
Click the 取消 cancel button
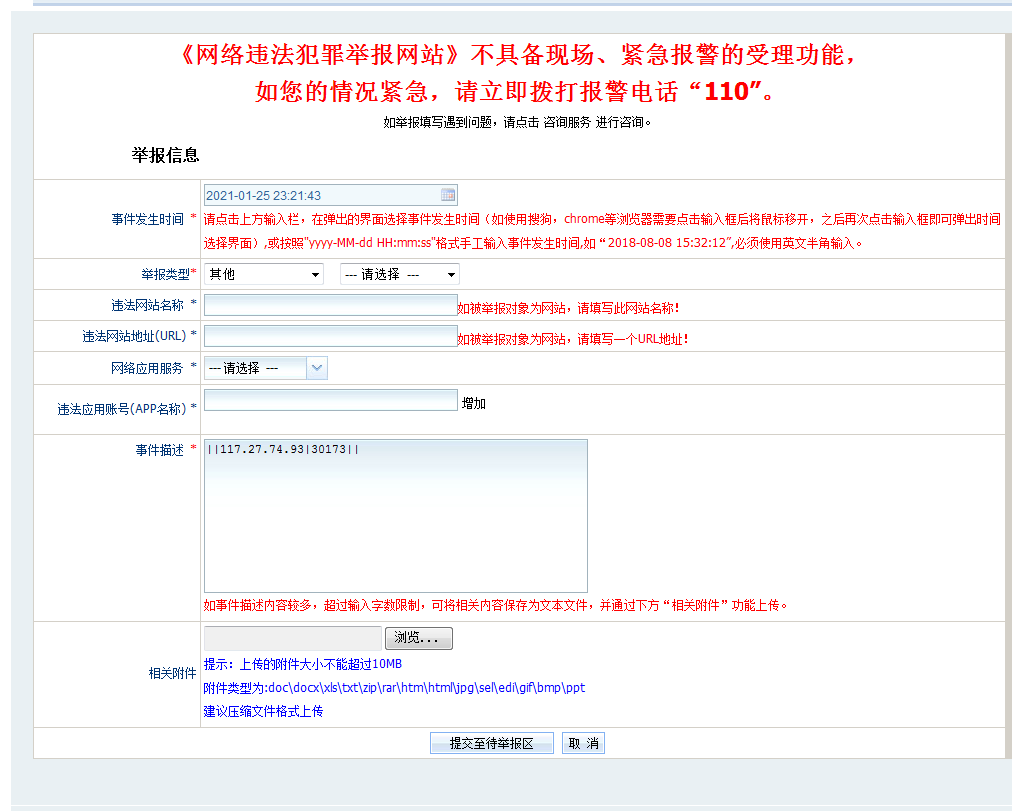(583, 743)
